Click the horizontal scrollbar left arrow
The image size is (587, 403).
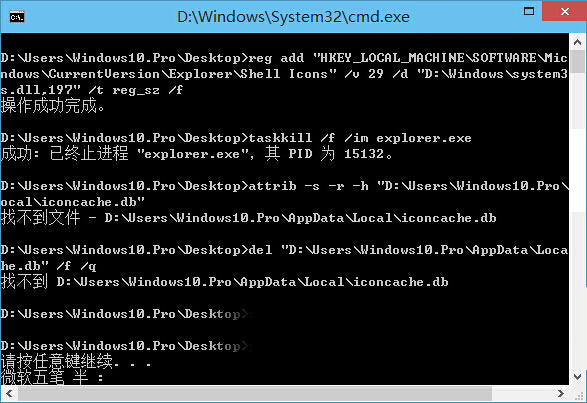9,394
